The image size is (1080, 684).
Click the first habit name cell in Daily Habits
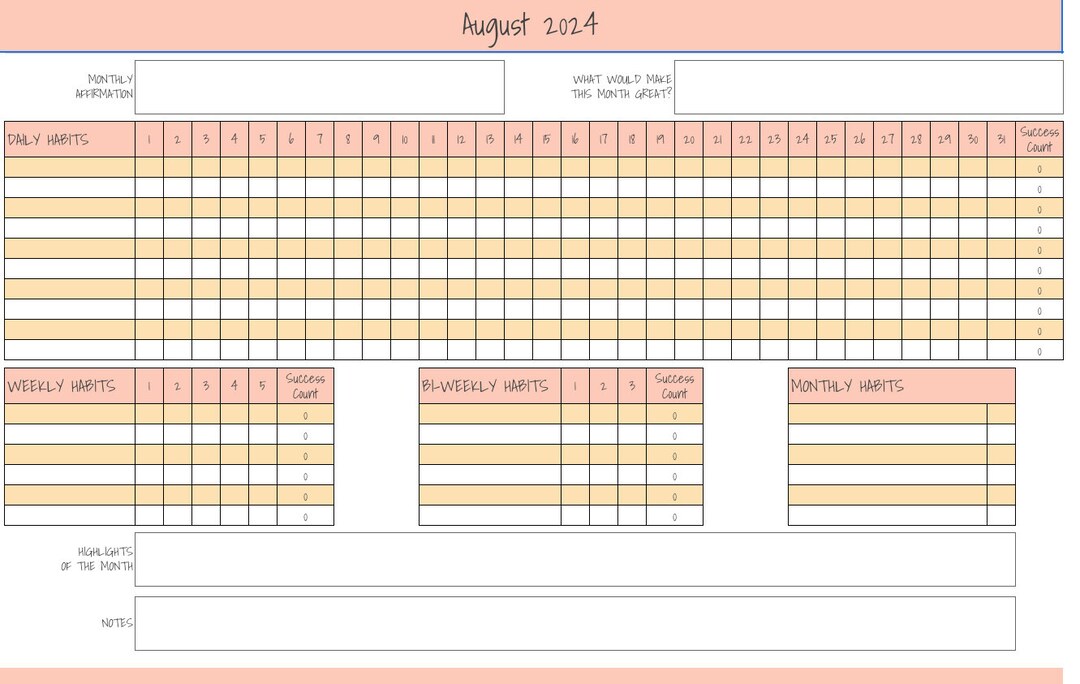click(x=68, y=168)
